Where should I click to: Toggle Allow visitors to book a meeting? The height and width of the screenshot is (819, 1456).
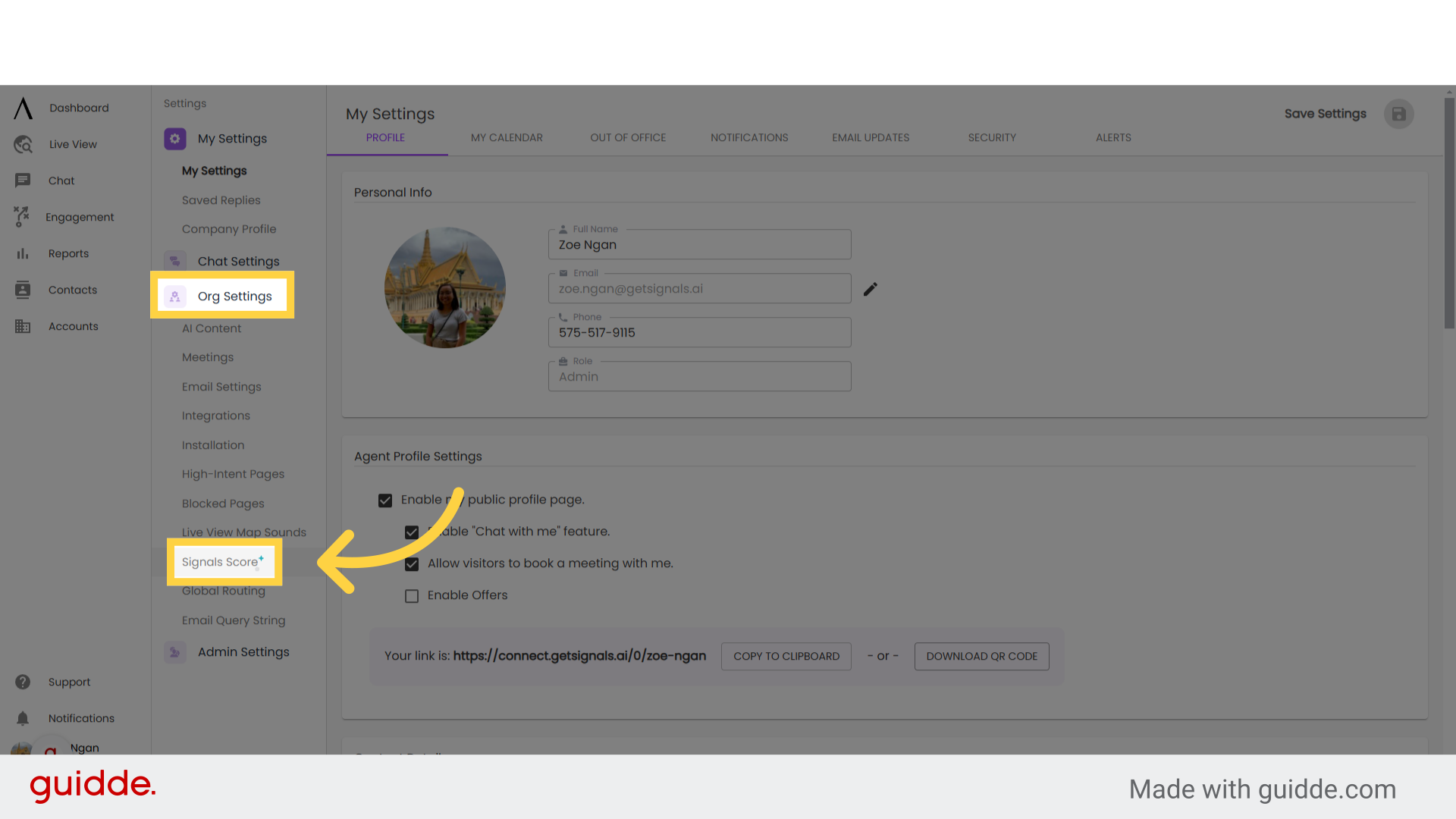click(412, 564)
